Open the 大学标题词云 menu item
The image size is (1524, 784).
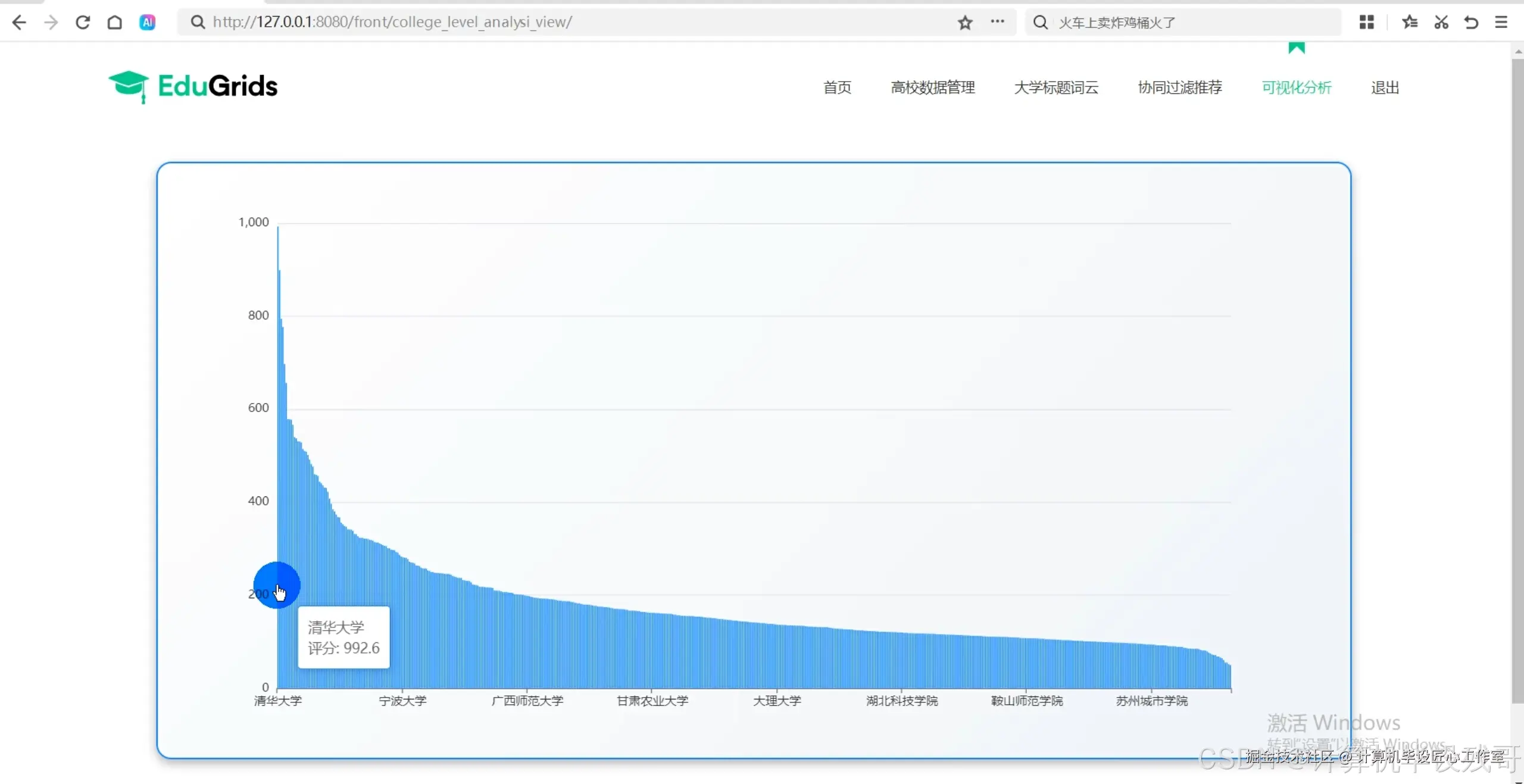click(1056, 88)
